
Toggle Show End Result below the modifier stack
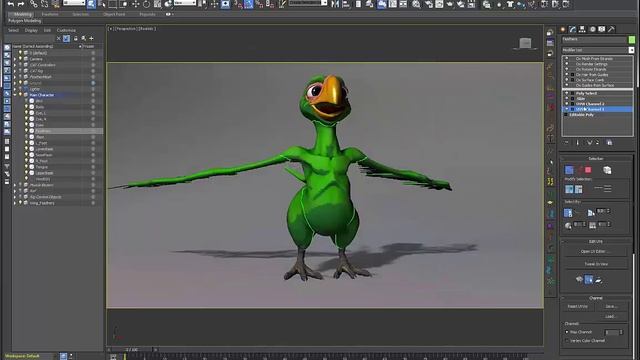(578, 142)
